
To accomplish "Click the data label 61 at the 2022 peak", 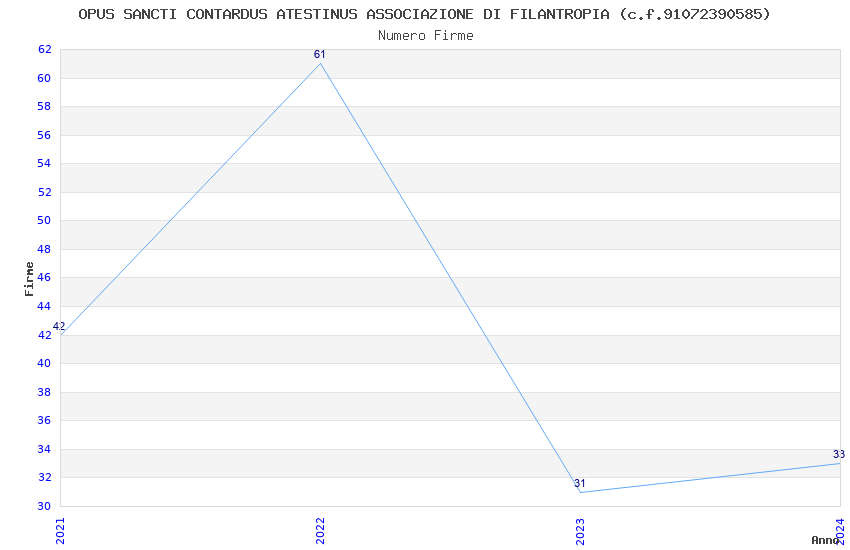I will click(320, 54).
